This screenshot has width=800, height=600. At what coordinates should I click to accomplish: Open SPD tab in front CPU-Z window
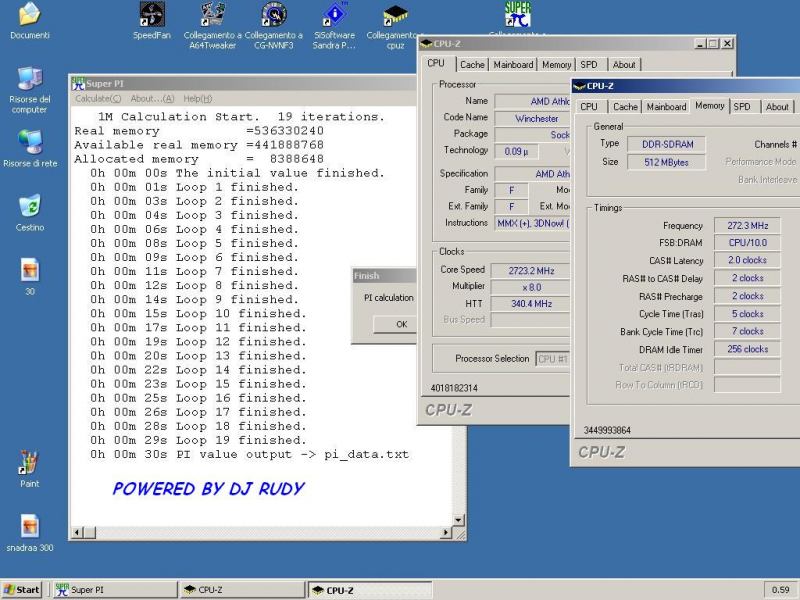coord(742,107)
